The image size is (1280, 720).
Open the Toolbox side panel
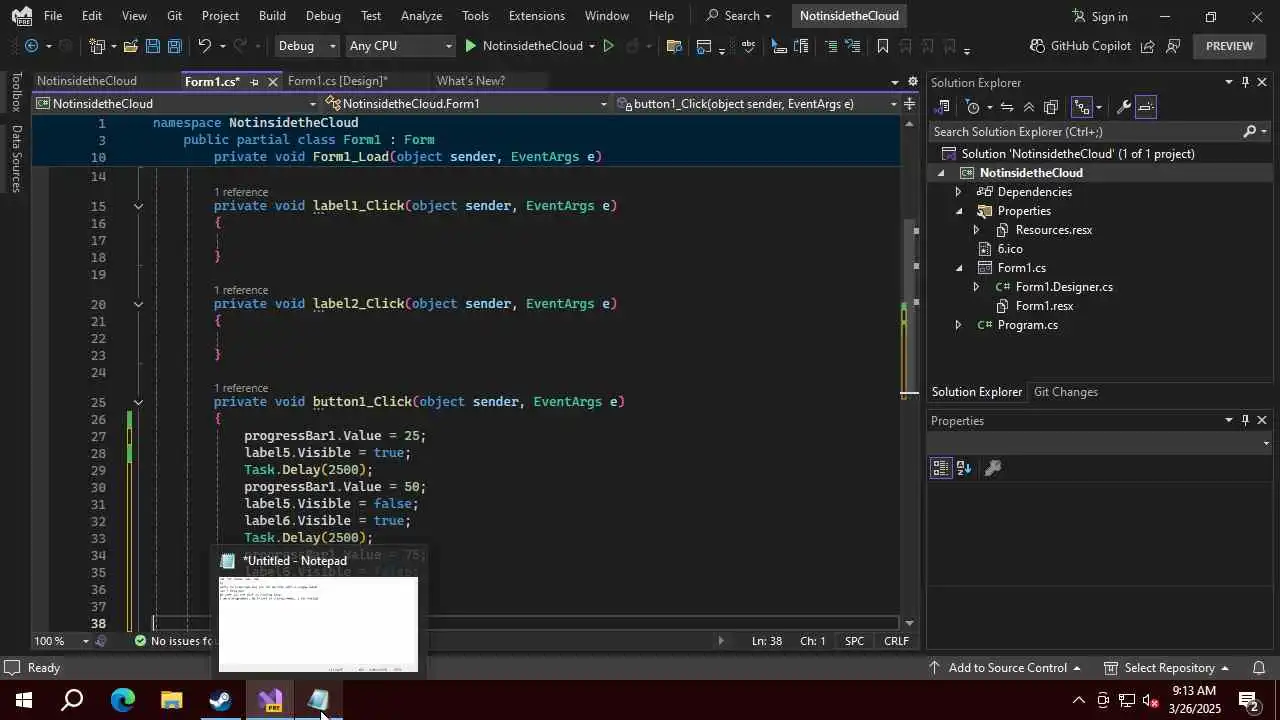pyautogui.click(x=16, y=92)
